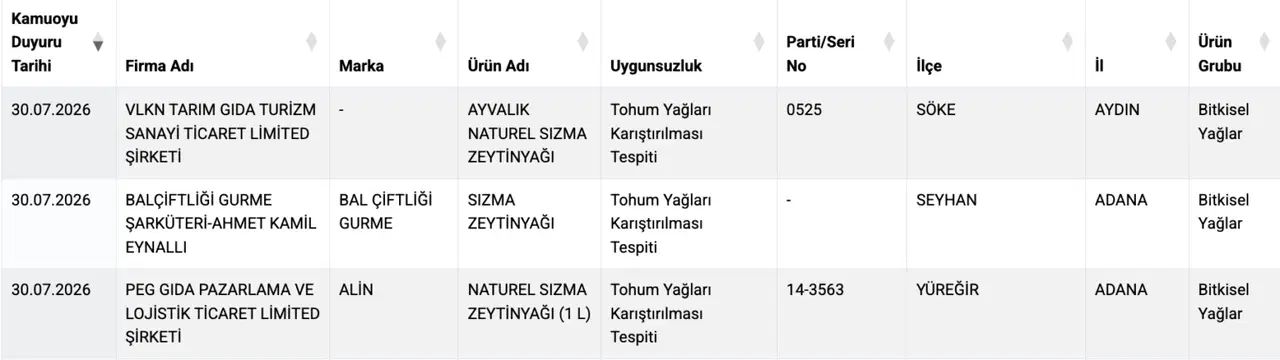Sort table using Ürün Adı arrows
The width and height of the screenshot is (1280, 360).
pyautogui.click(x=584, y=42)
